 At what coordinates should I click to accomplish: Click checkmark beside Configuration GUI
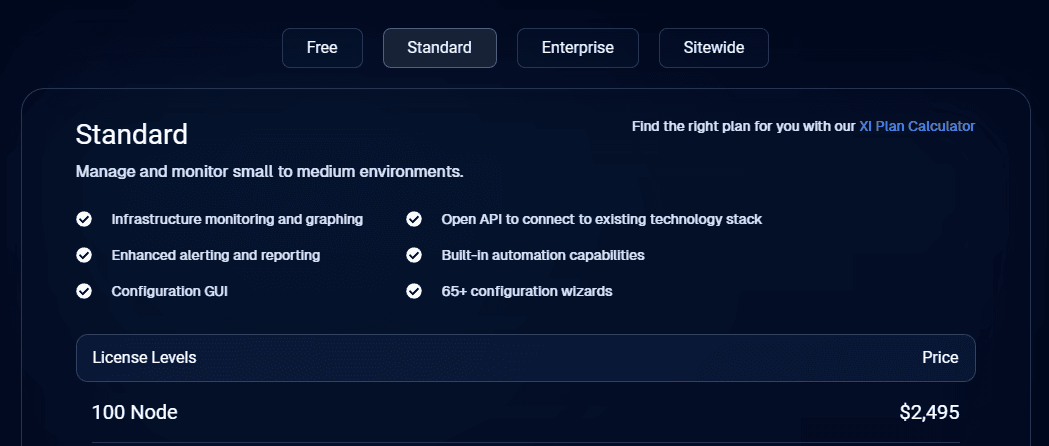(84, 292)
